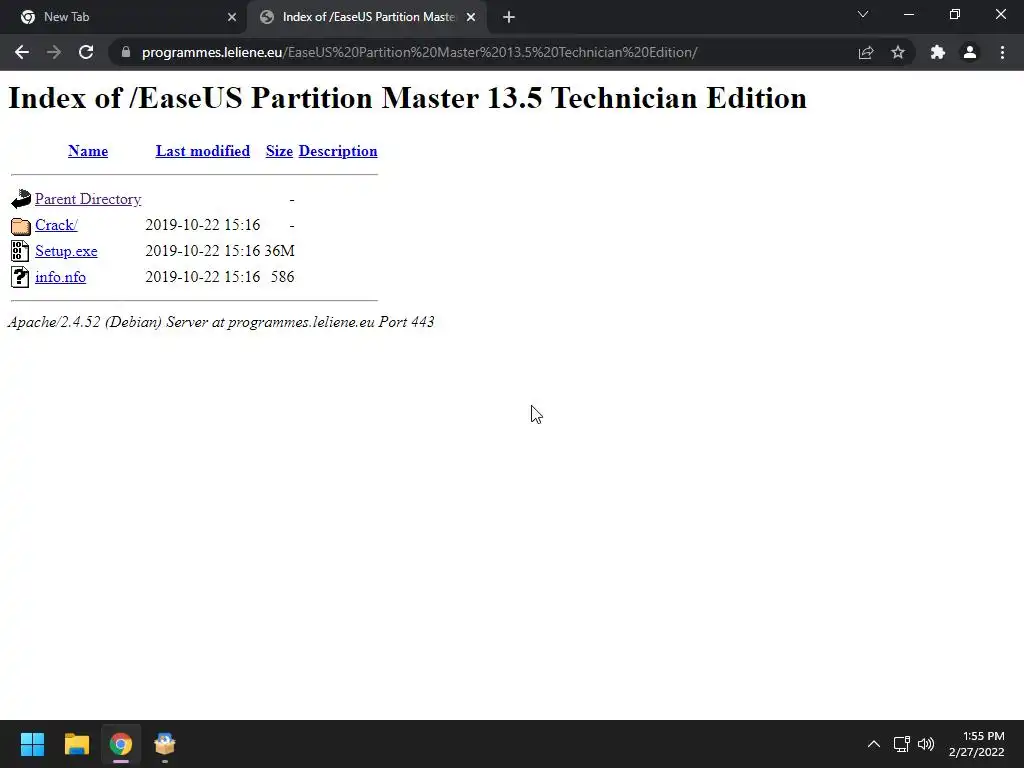The height and width of the screenshot is (768, 1024).
Task: Open Chrome three-dot menu
Action: click(1002, 52)
